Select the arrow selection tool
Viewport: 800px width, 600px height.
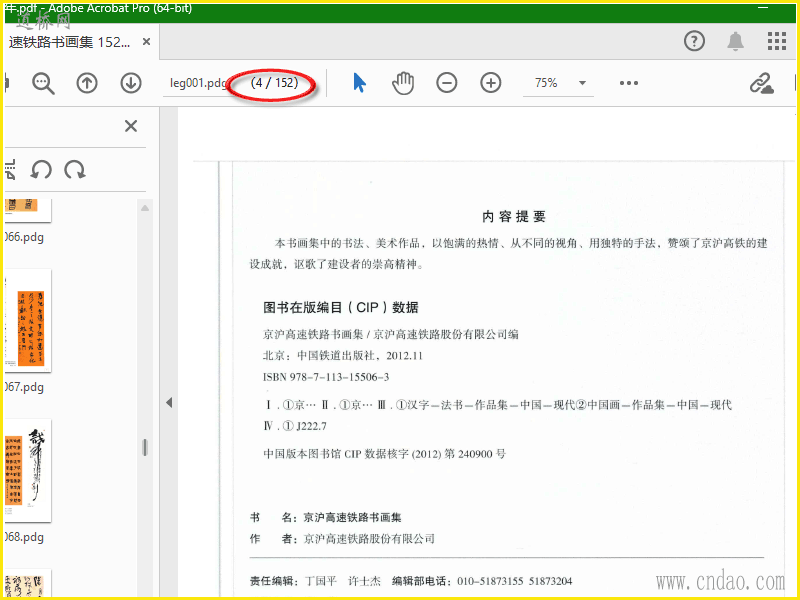(x=359, y=83)
